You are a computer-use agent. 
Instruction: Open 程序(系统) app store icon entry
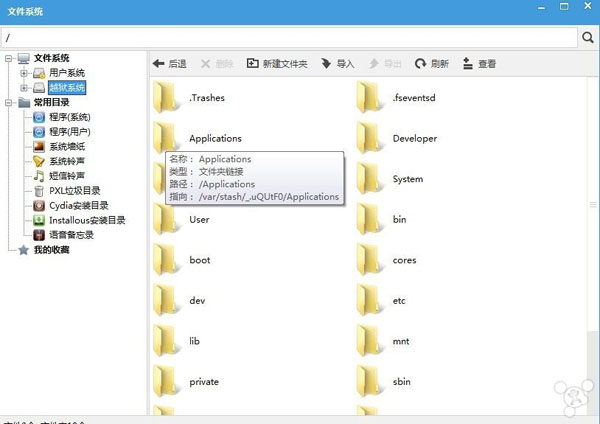click(x=62, y=117)
